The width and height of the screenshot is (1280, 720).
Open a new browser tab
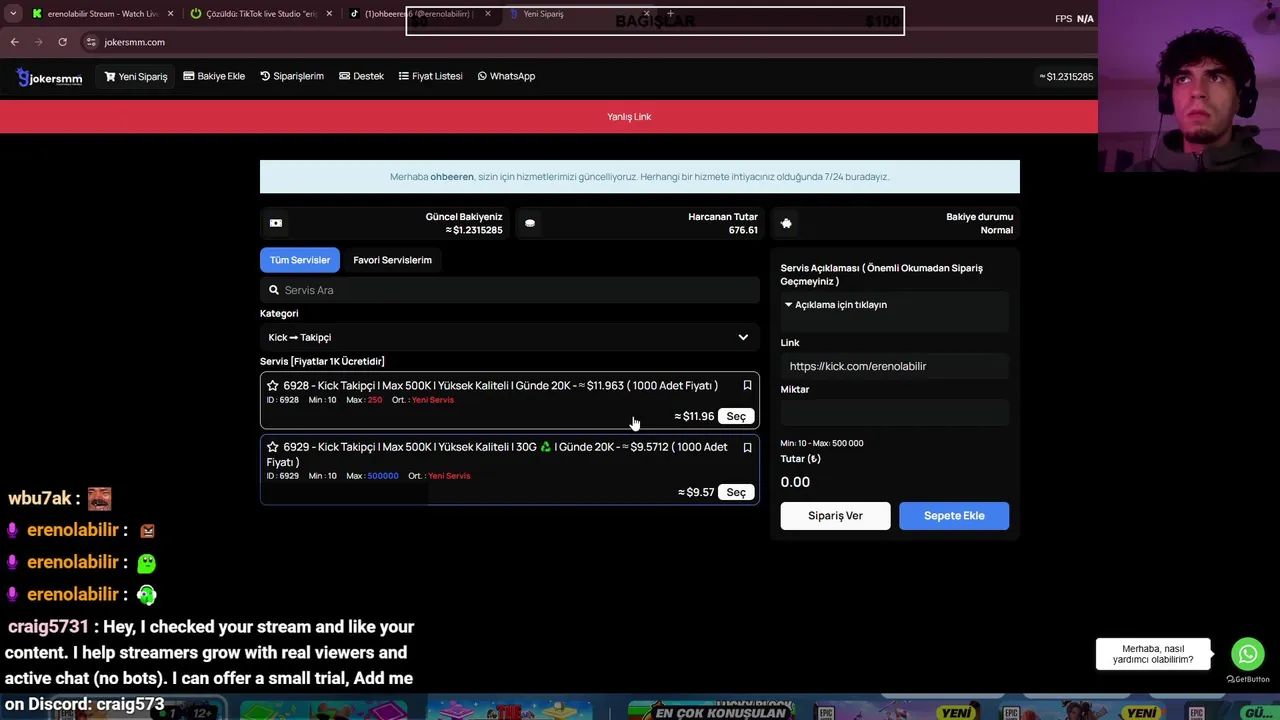pos(670,14)
